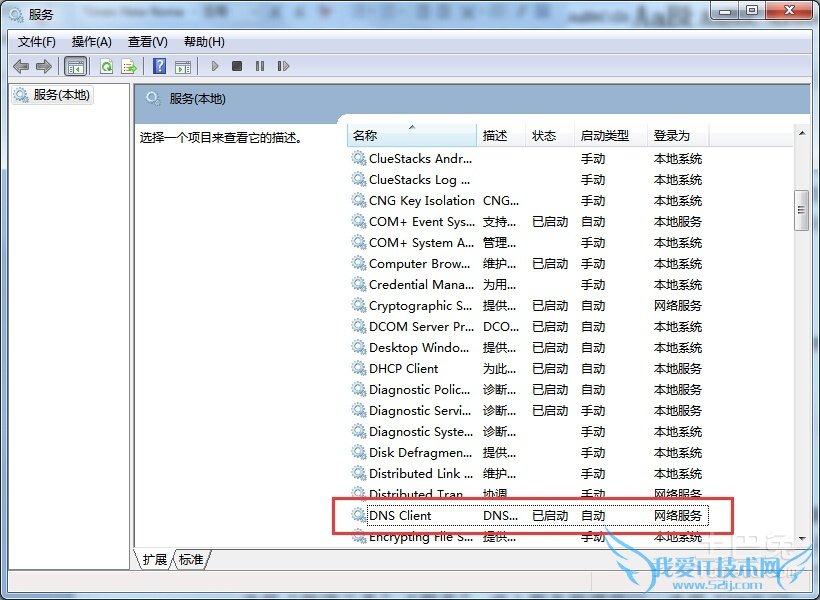
Task: Select the Credential Mana... service
Action: pyautogui.click(x=528, y=285)
